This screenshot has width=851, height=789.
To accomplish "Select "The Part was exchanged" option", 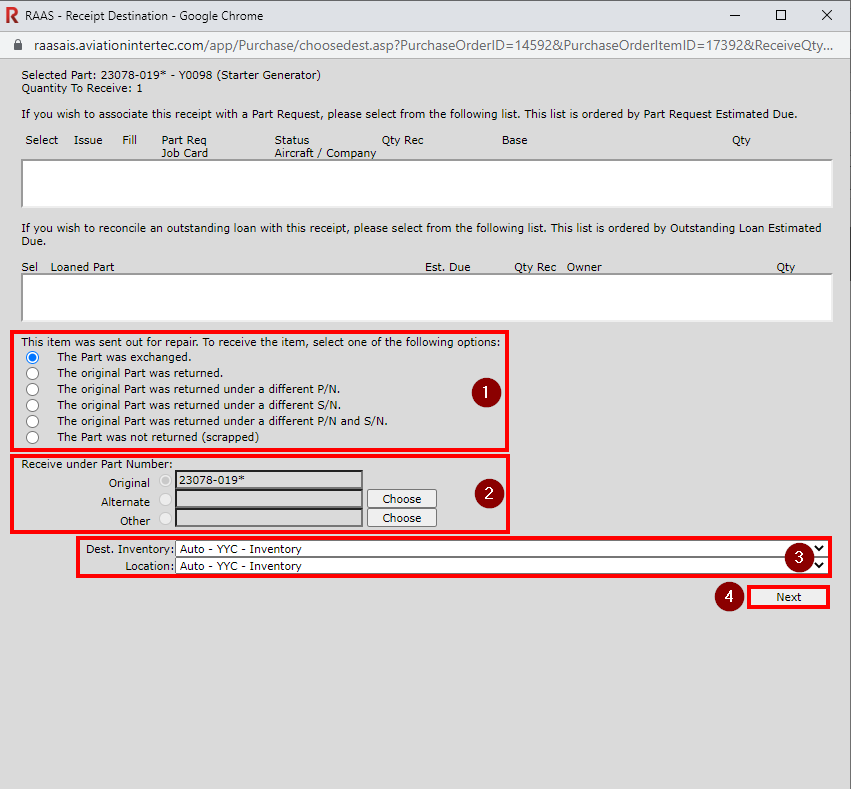I will coord(32,357).
